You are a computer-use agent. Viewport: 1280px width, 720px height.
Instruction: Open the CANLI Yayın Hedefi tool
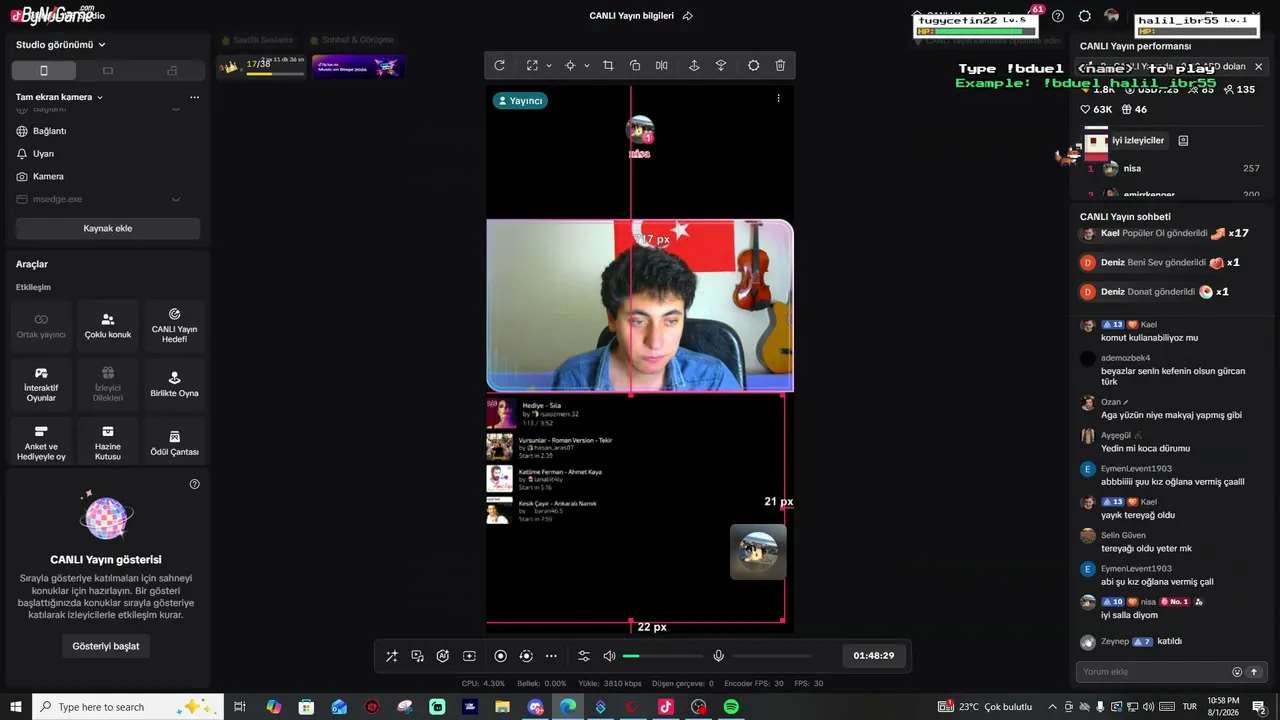click(x=174, y=326)
